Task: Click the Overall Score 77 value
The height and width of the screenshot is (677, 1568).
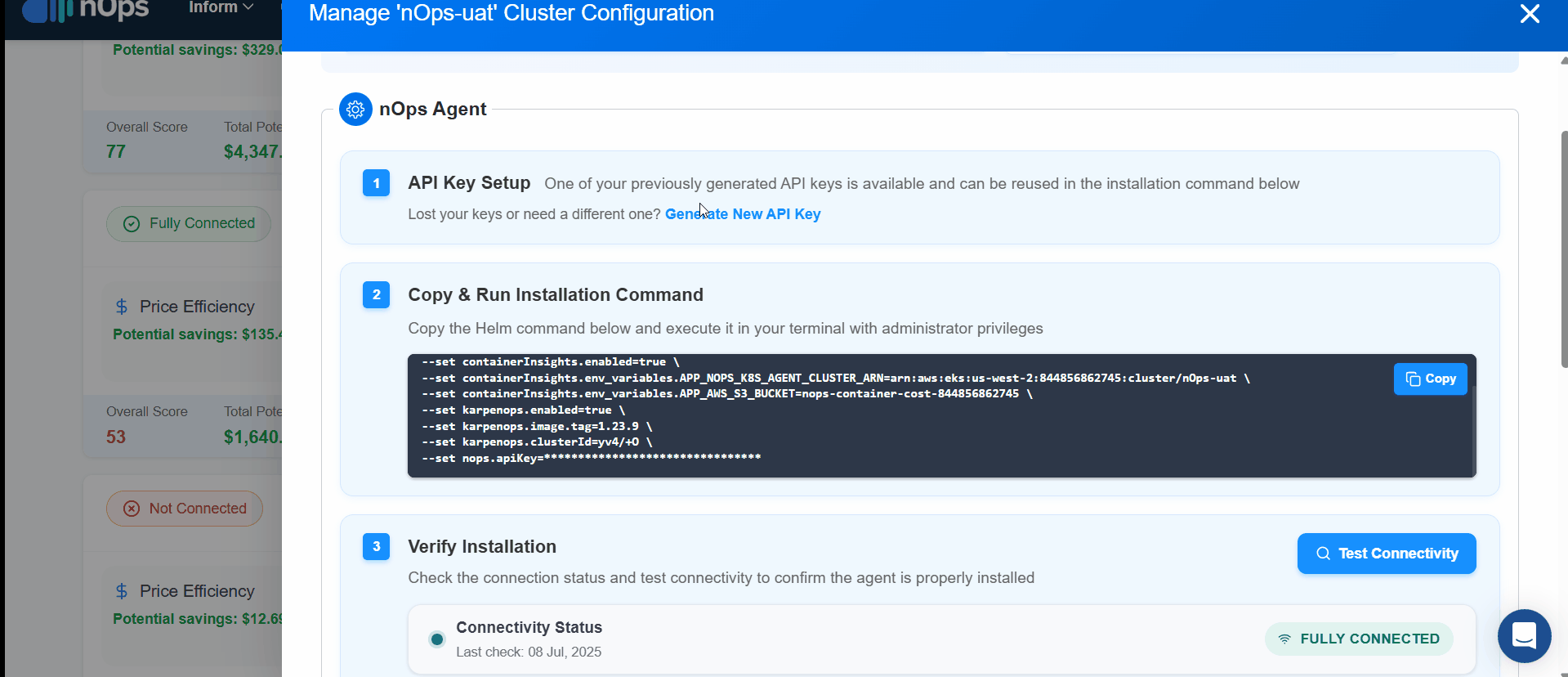Action: coord(116,152)
